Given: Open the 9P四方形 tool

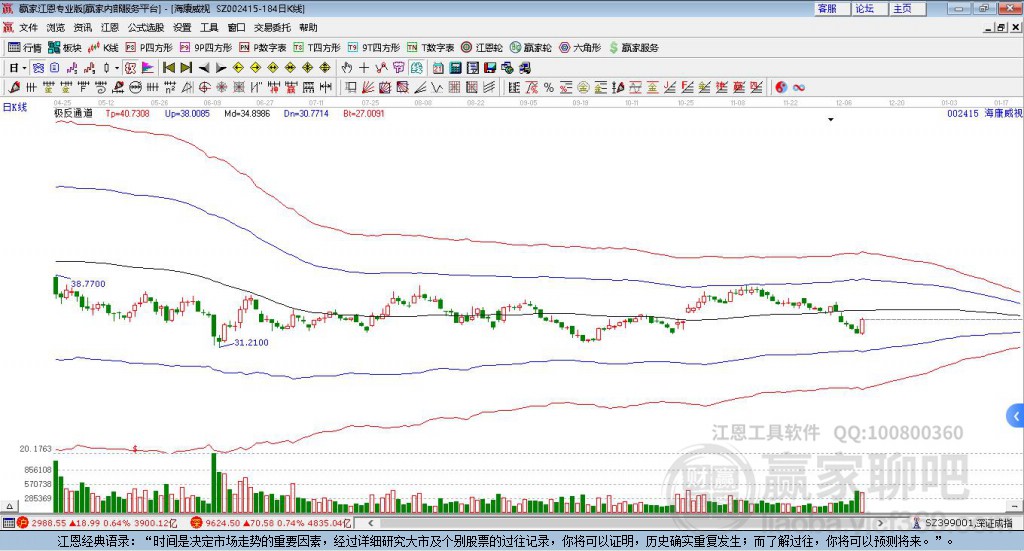Looking at the screenshot, I should [206, 48].
